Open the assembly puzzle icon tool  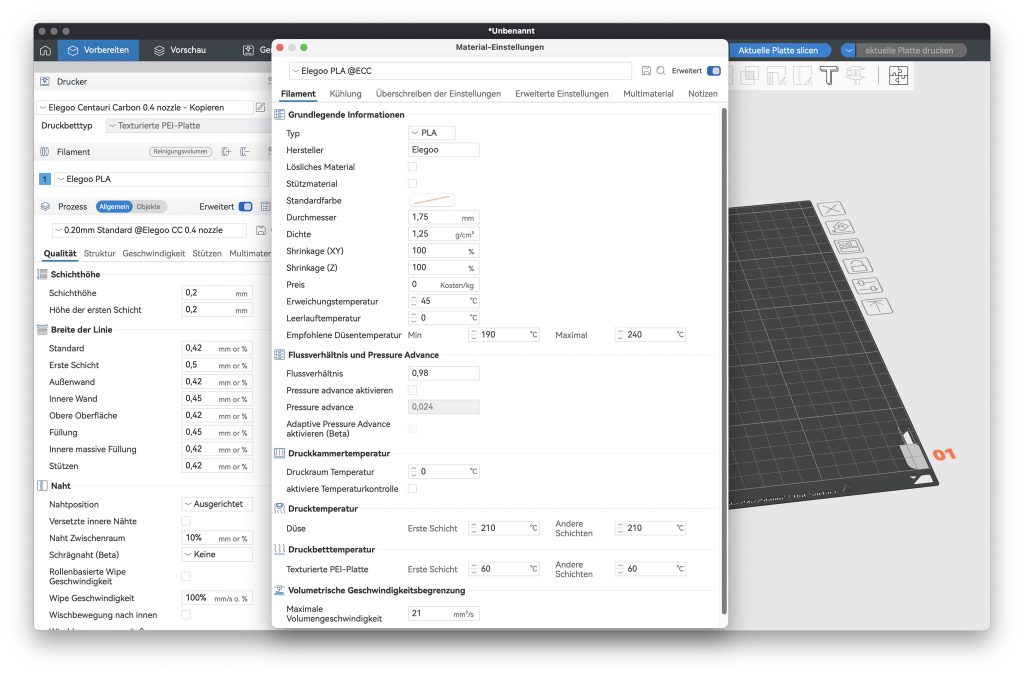click(x=898, y=76)
